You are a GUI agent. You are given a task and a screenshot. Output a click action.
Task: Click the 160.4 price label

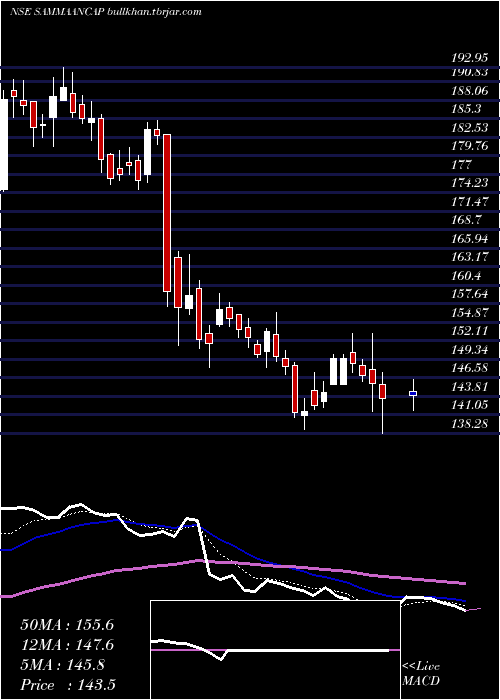[x=467, y=276]
